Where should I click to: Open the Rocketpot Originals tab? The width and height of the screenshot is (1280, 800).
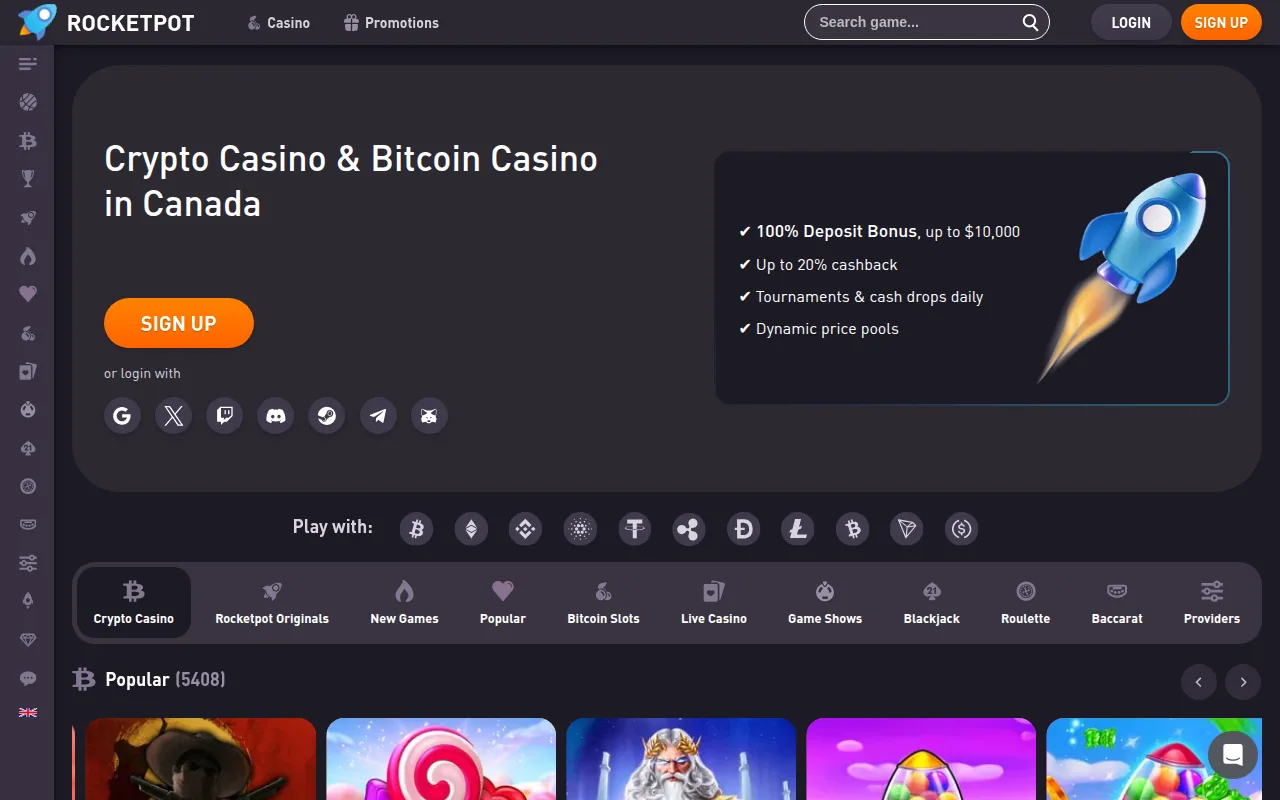(x=272, y=603)
